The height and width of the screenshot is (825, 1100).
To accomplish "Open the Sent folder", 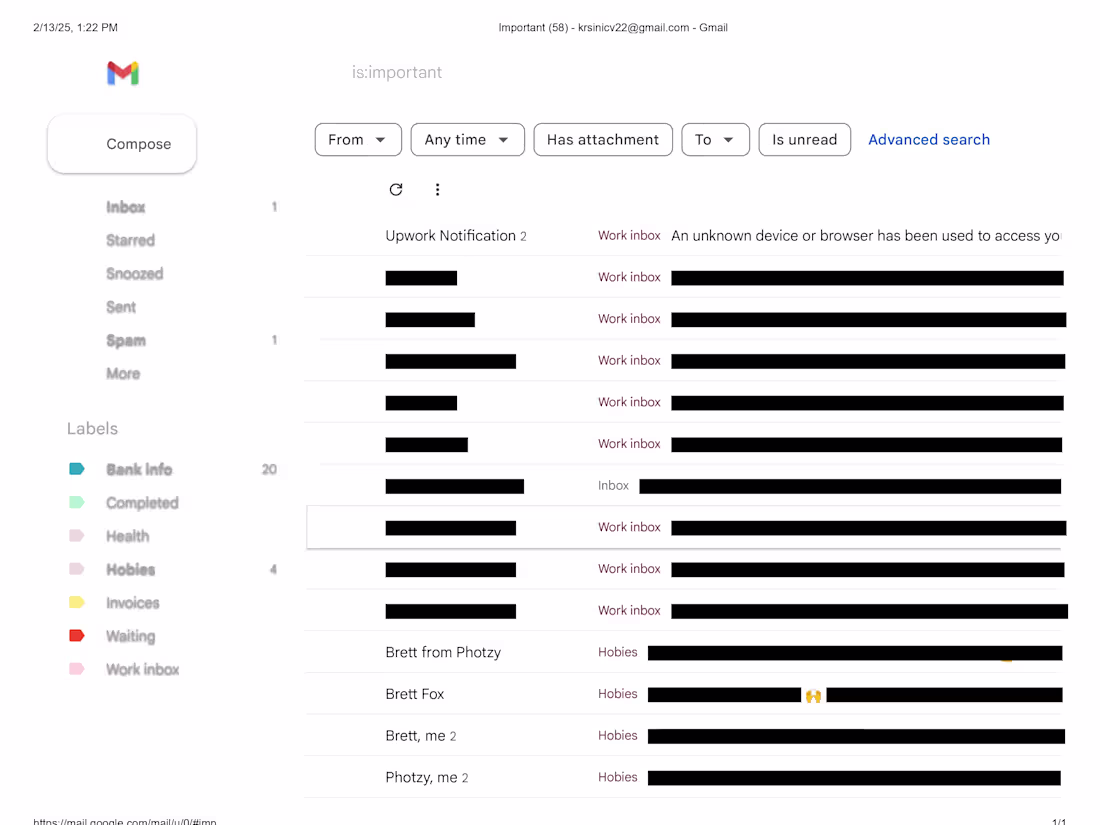I will (121, 307).
